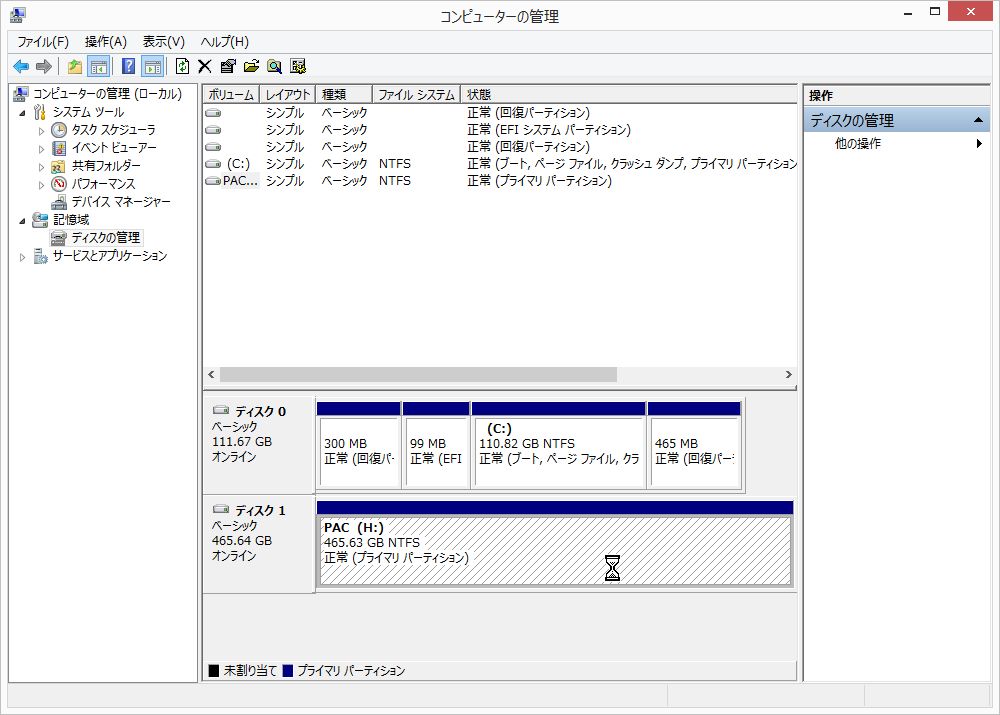The height and width of the screenshot is (715, 1000).
Task: Select the 300 MB recovery partition block
Action: (x=359, y=445)
